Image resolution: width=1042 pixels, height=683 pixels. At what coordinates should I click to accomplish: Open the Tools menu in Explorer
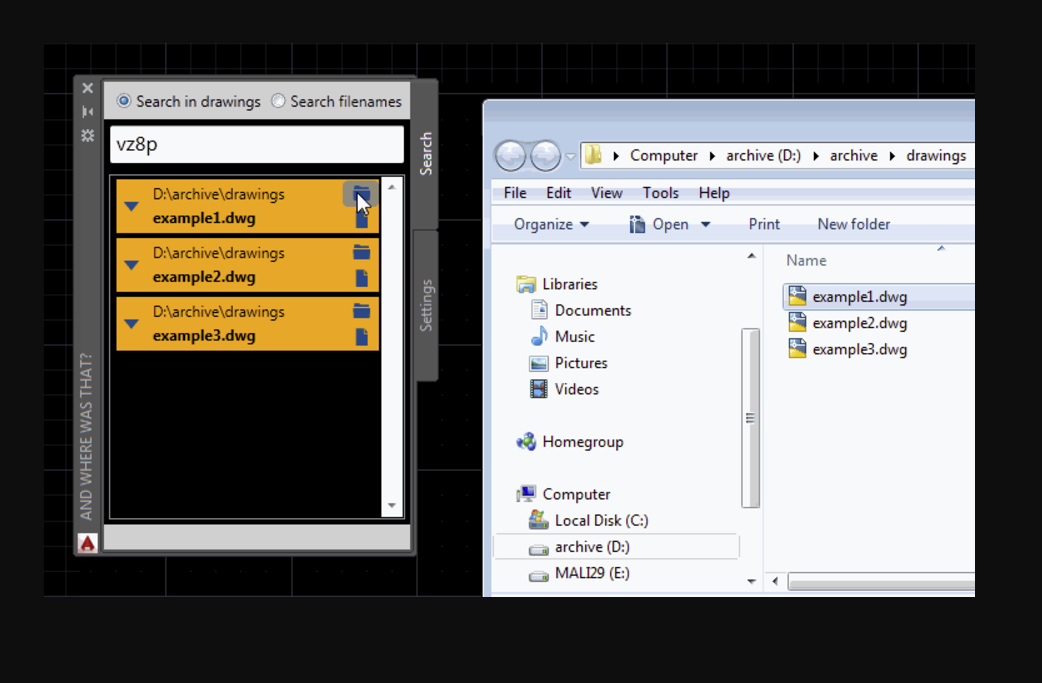click(661, 193)
